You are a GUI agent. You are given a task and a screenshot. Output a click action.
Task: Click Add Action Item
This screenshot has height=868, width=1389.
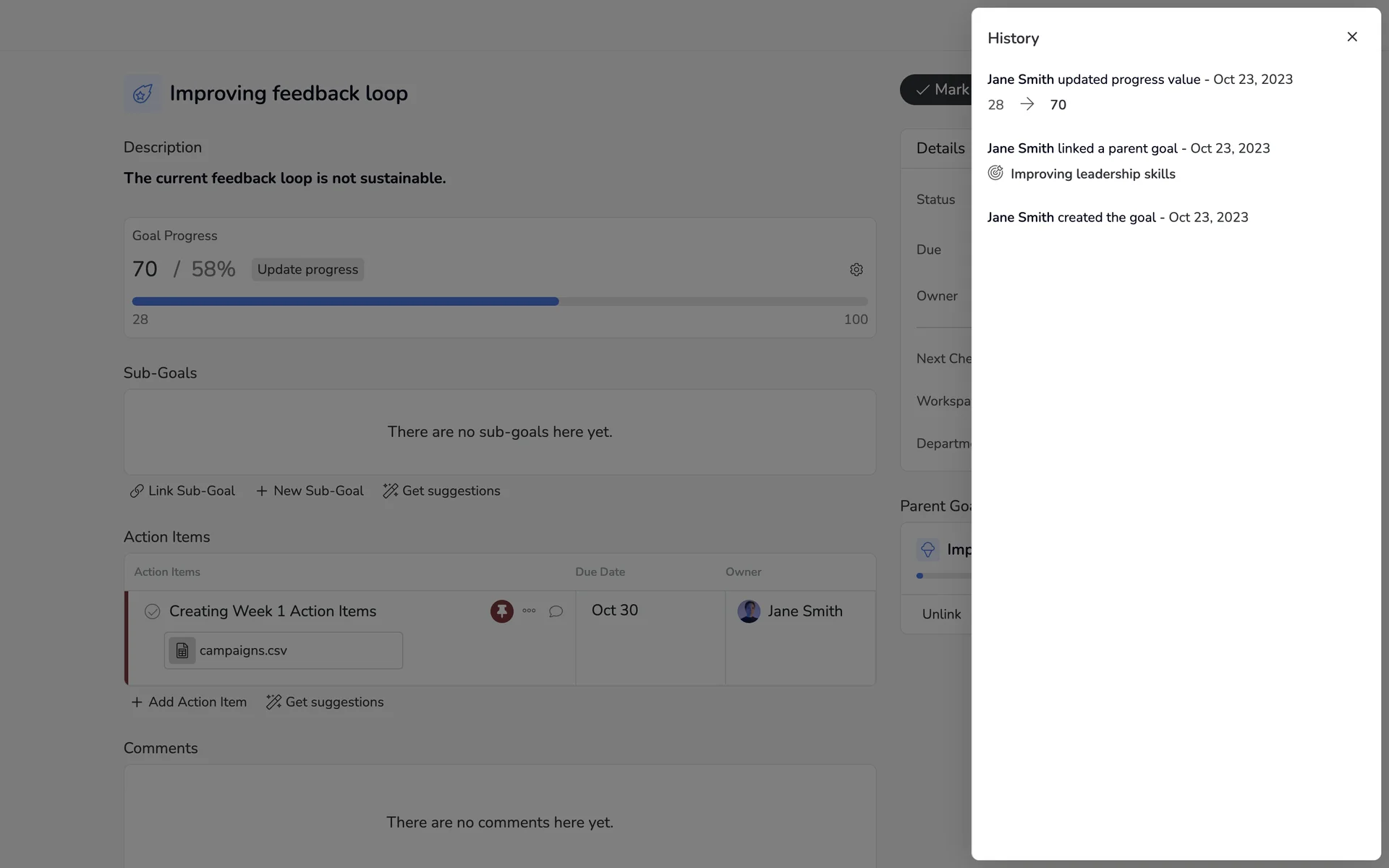point(189,702)
